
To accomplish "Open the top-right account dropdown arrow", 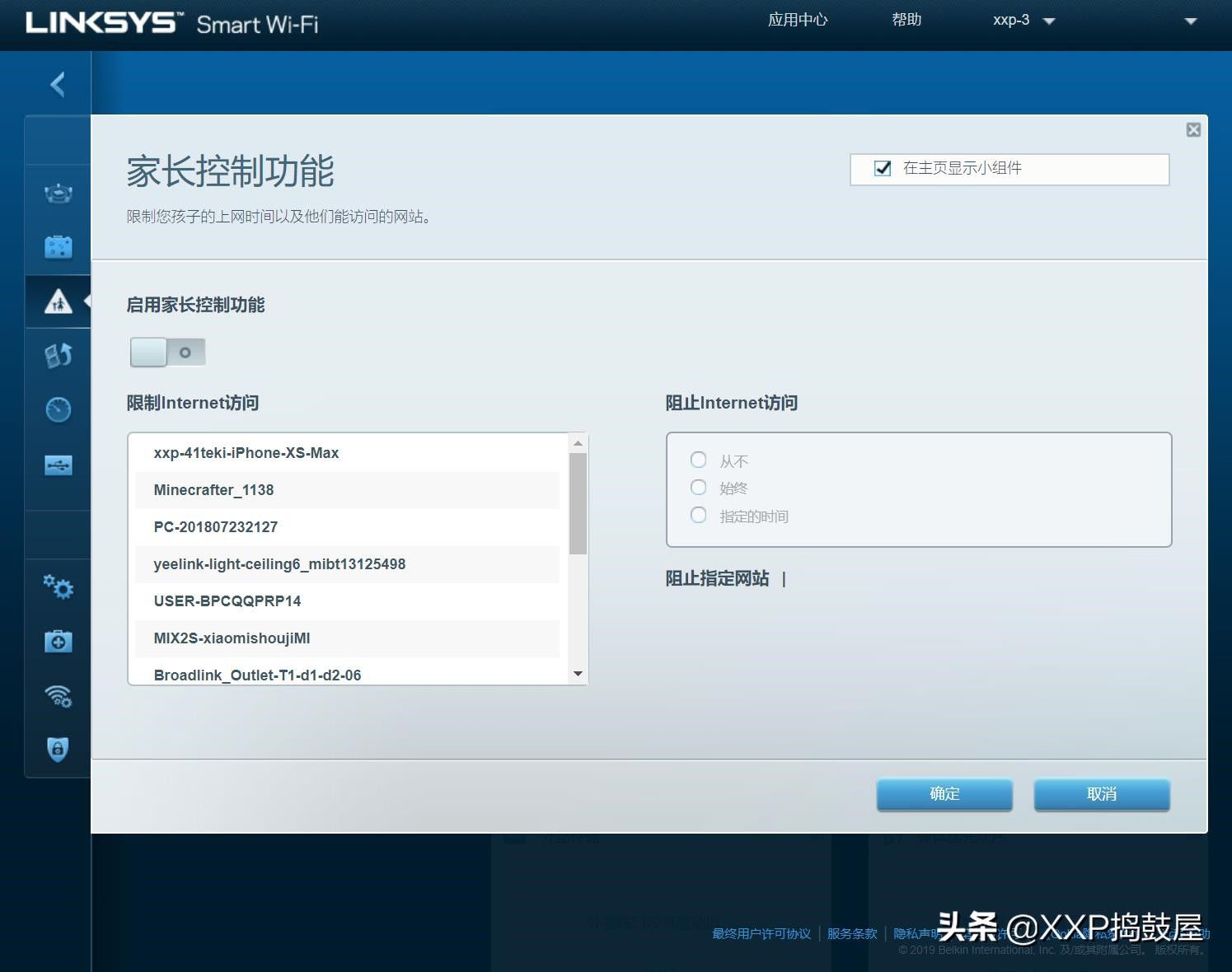I will click(1190, 21).
